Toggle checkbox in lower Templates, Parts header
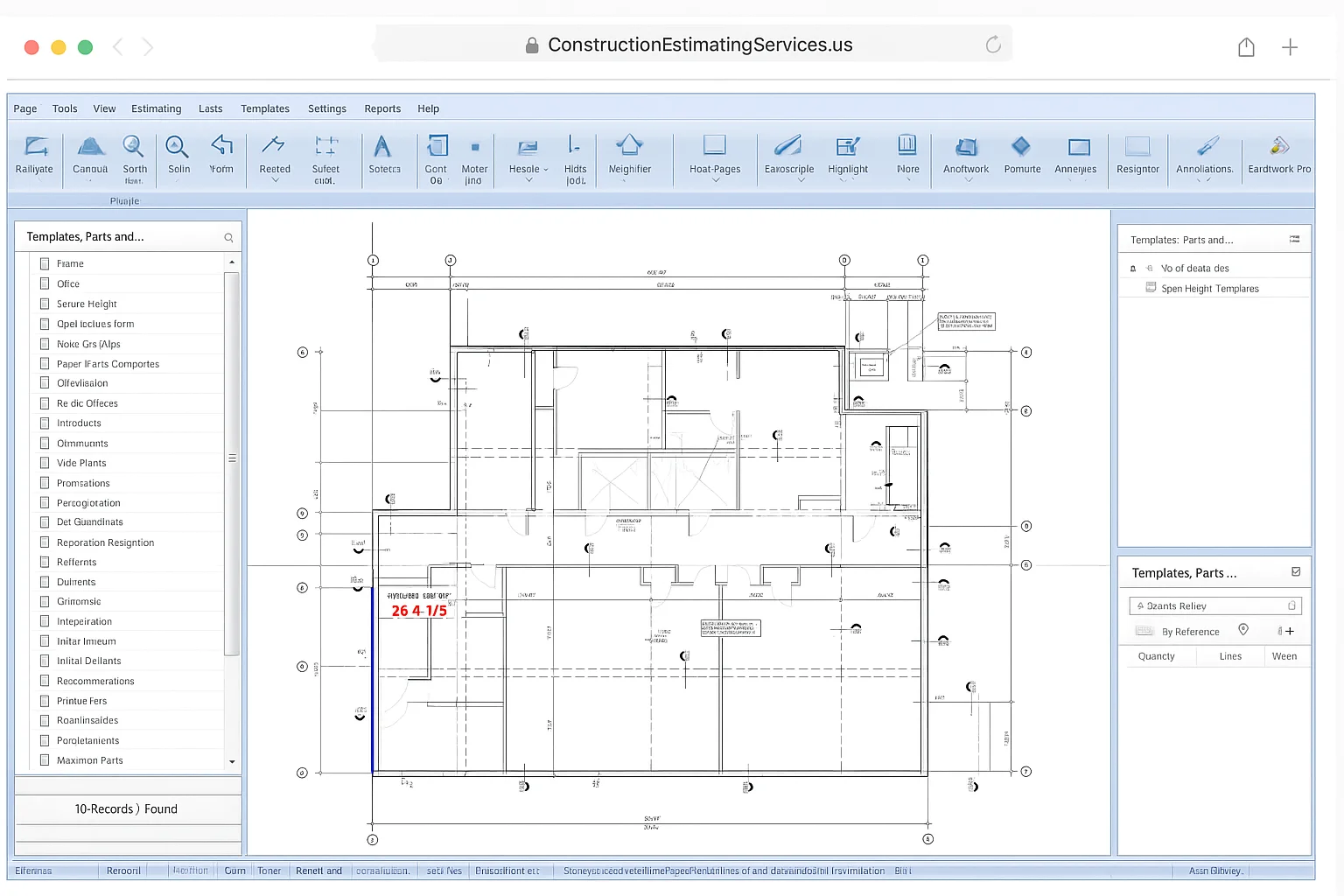 pyautogui.click(x=1296, y=572)
